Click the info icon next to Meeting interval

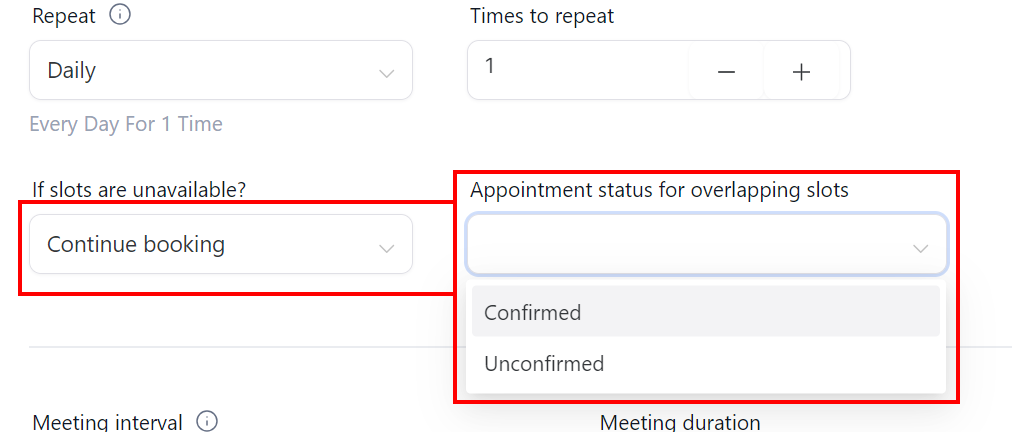(x=207, y=422)
